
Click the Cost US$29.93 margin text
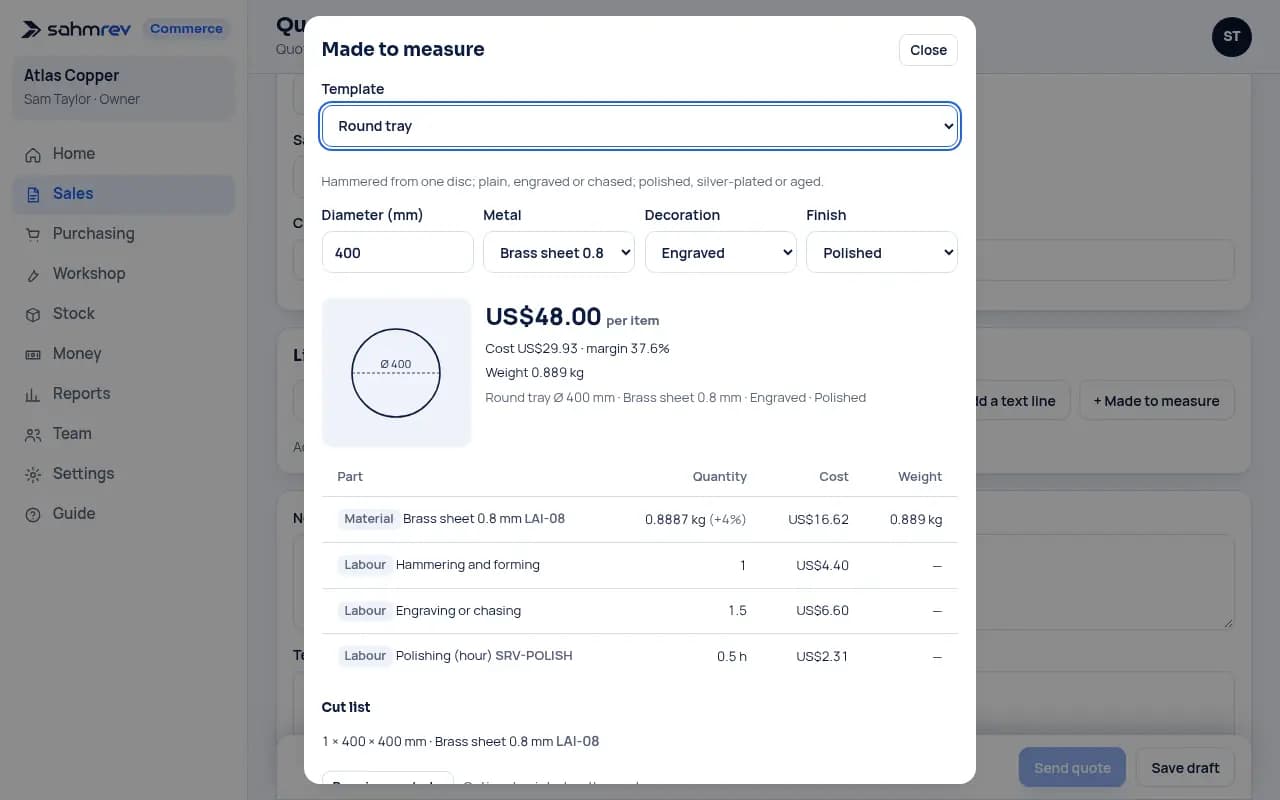(577, 349)
